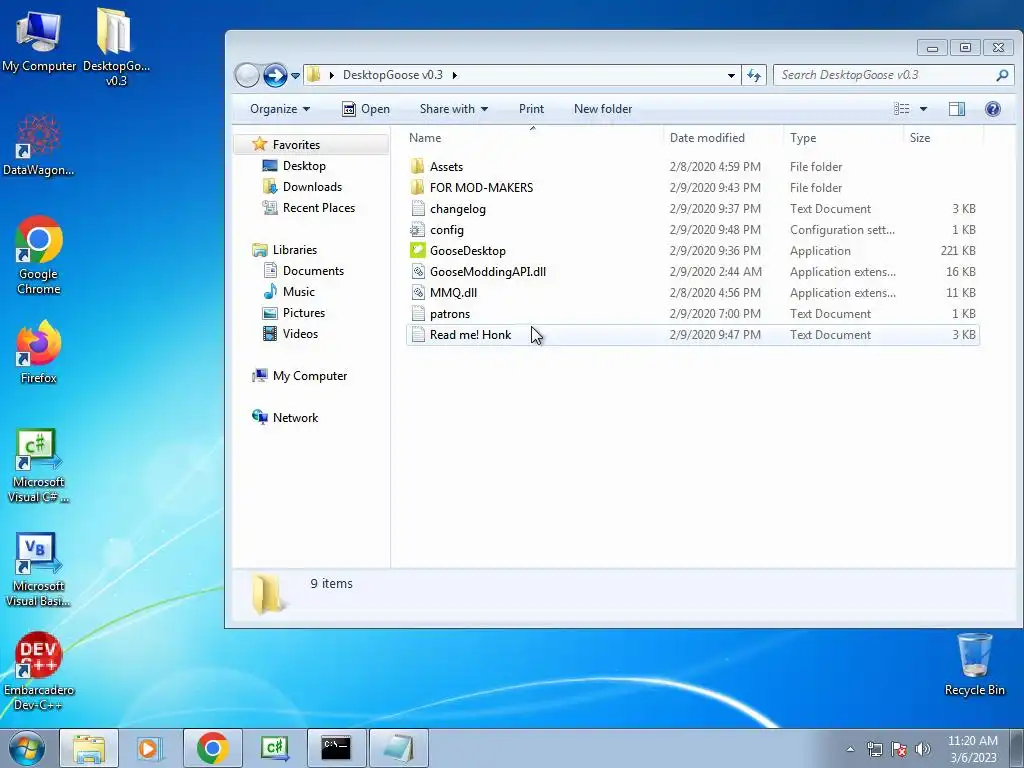Select the GooseModdingAPI.dll file icon

coord(418,272)
